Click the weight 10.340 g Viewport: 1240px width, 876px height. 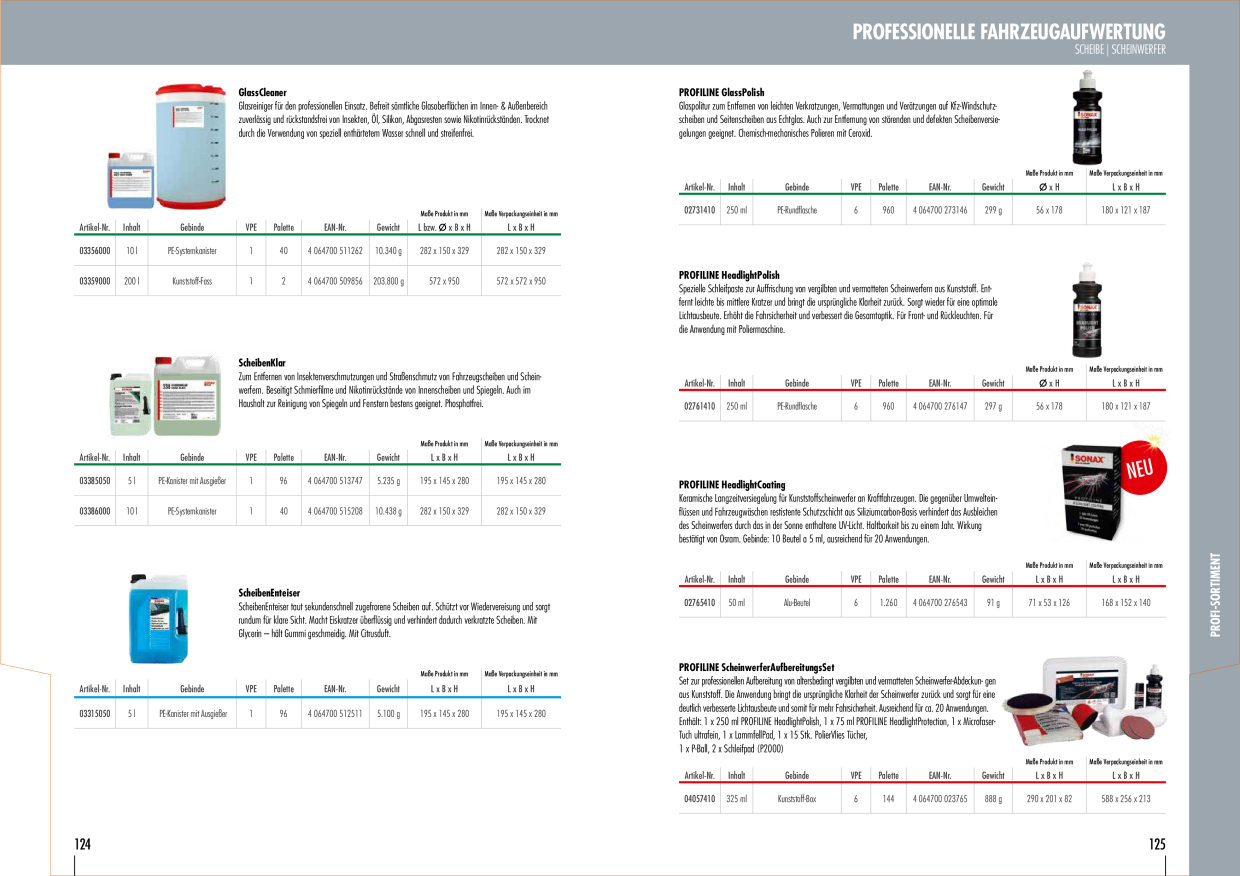pyautogui.click(x=388, y=251)
